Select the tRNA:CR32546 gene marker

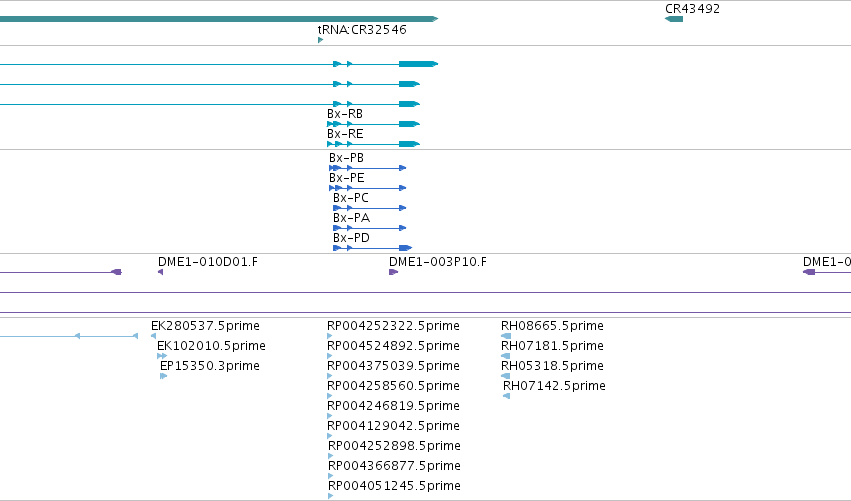coord(320,40)
